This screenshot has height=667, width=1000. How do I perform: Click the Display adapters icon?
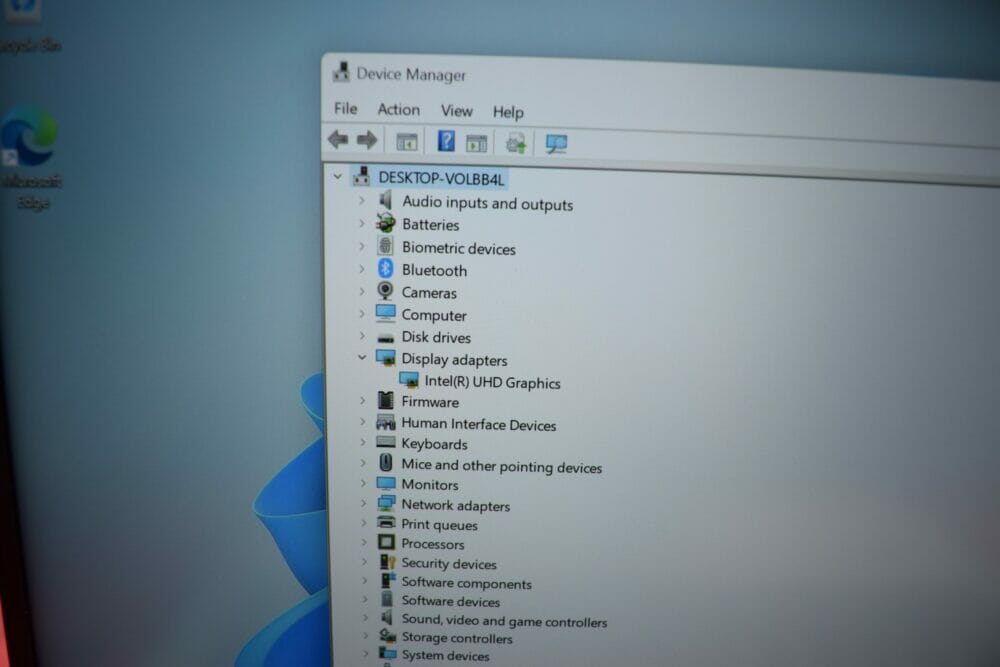[x=385, y=358]
